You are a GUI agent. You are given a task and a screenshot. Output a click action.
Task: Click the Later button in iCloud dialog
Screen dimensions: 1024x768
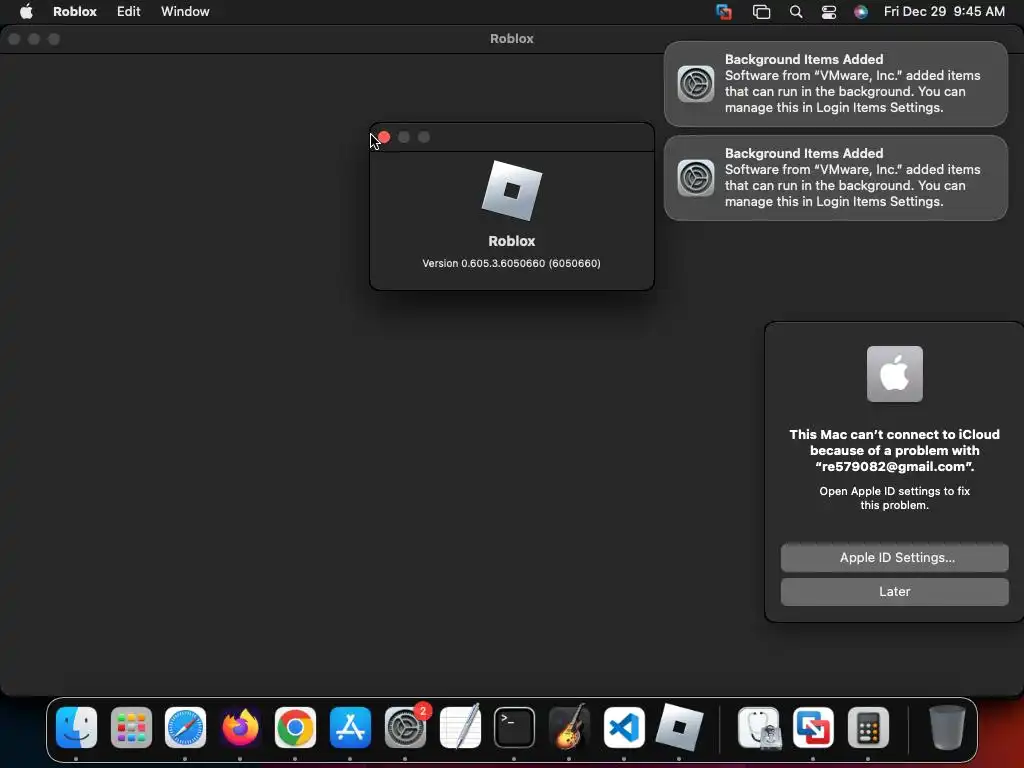[x=895, y=591]
